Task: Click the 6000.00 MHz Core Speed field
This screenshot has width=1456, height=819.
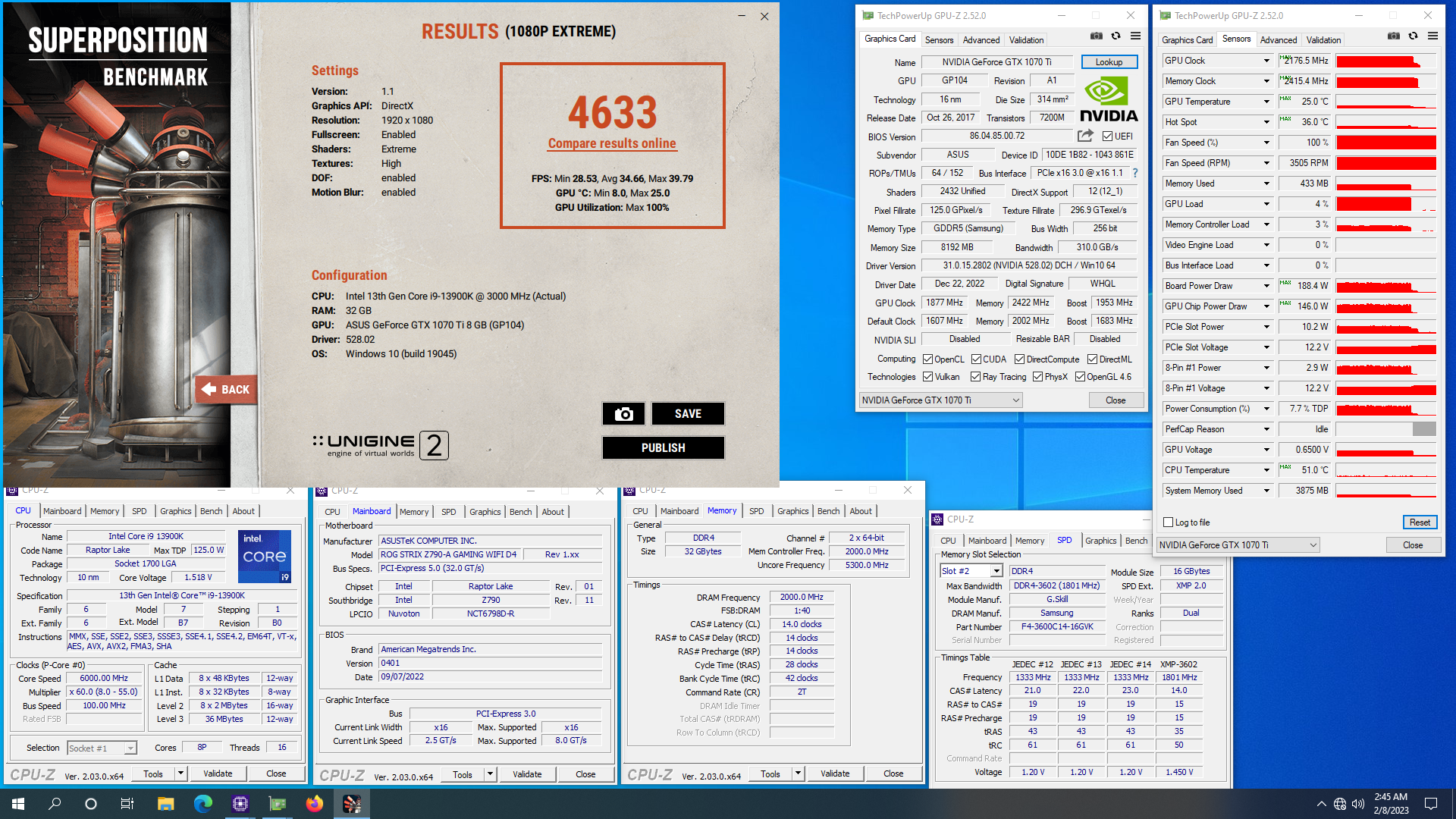Action: (104, 679)
